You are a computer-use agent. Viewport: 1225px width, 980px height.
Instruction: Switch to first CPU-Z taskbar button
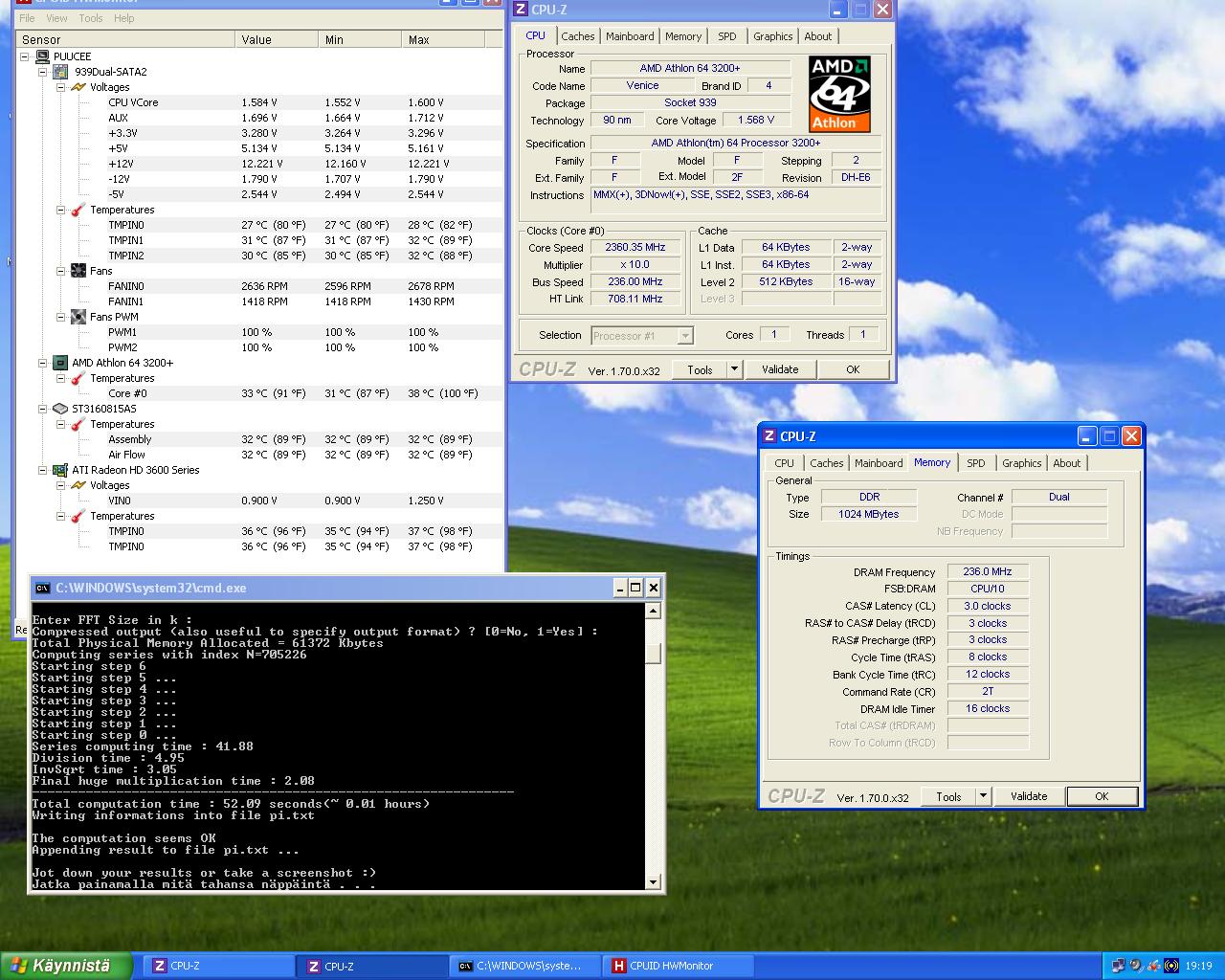tap(219, 966)
